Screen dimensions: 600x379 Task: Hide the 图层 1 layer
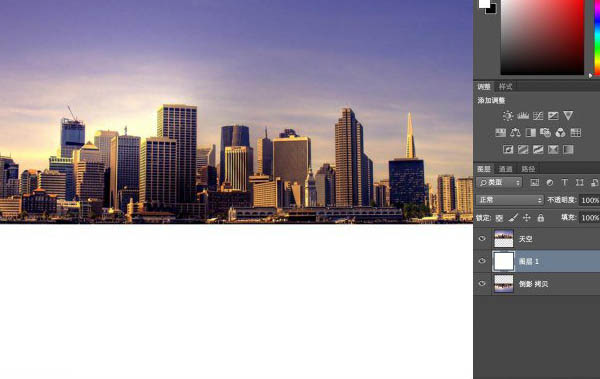482,261
